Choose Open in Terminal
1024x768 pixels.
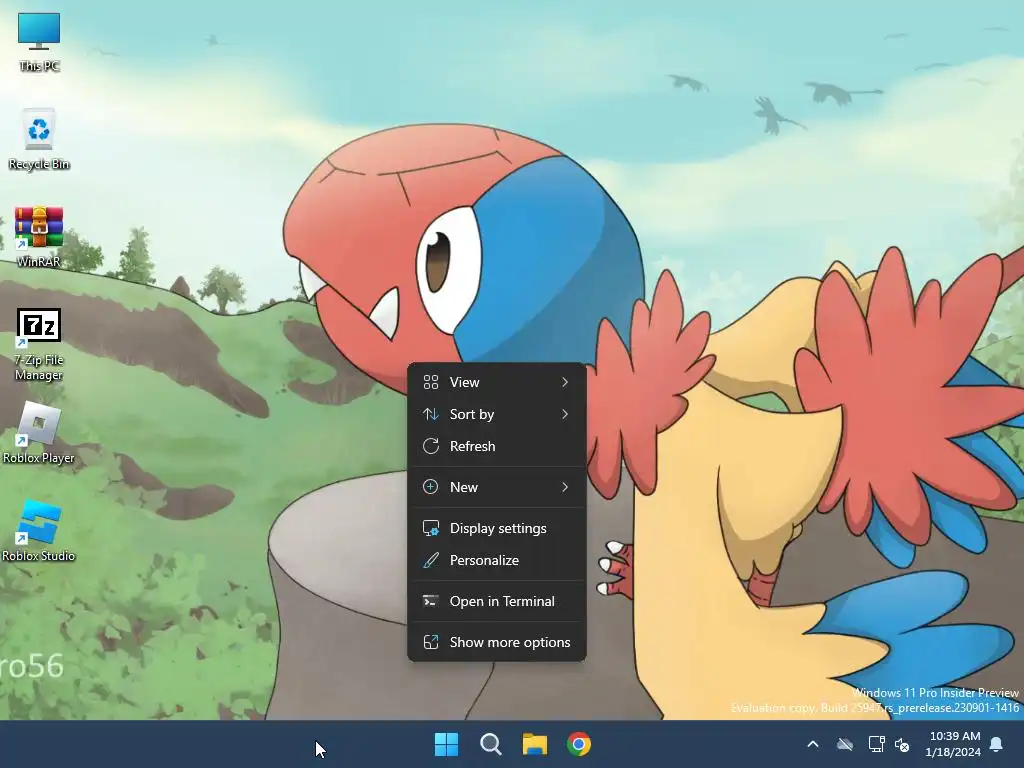497,601
